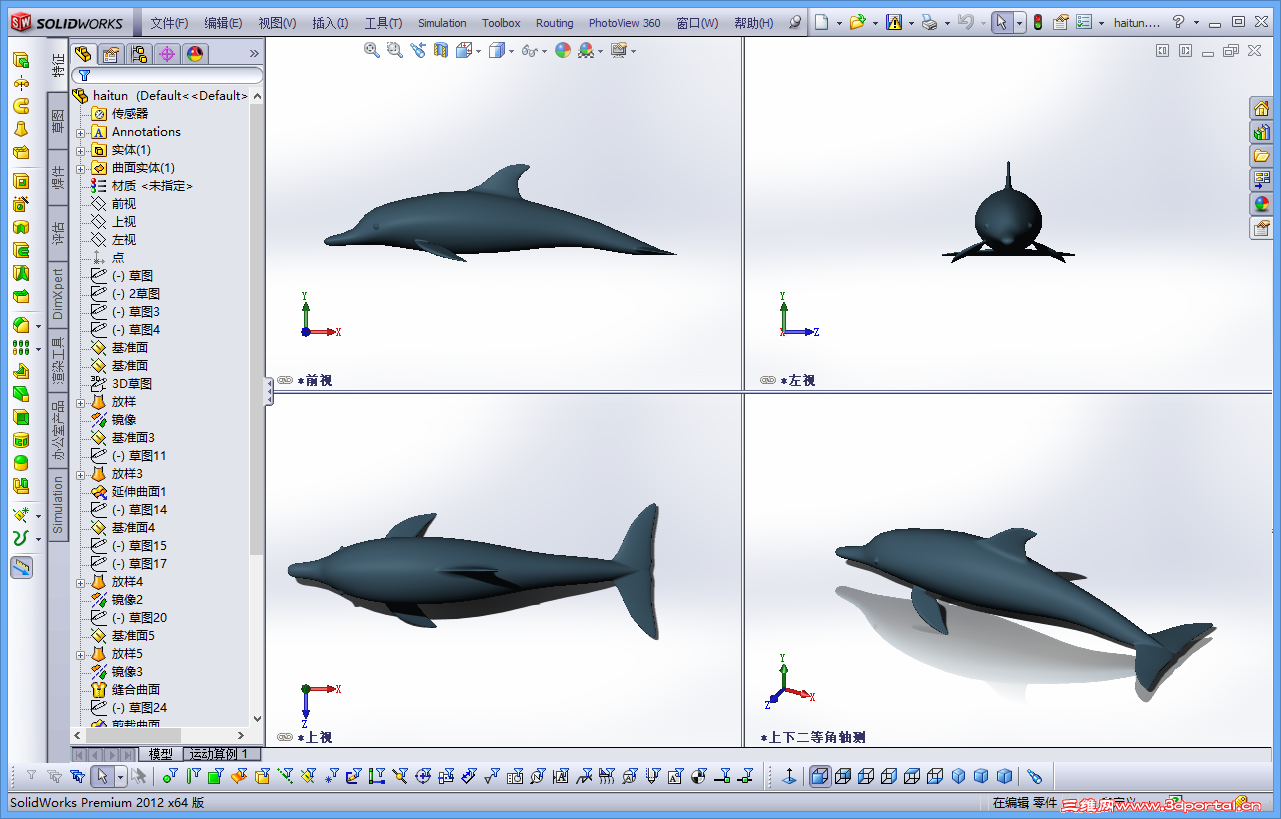
Task: Select the 3D草图 item in the tree
Action: (132, 384)
